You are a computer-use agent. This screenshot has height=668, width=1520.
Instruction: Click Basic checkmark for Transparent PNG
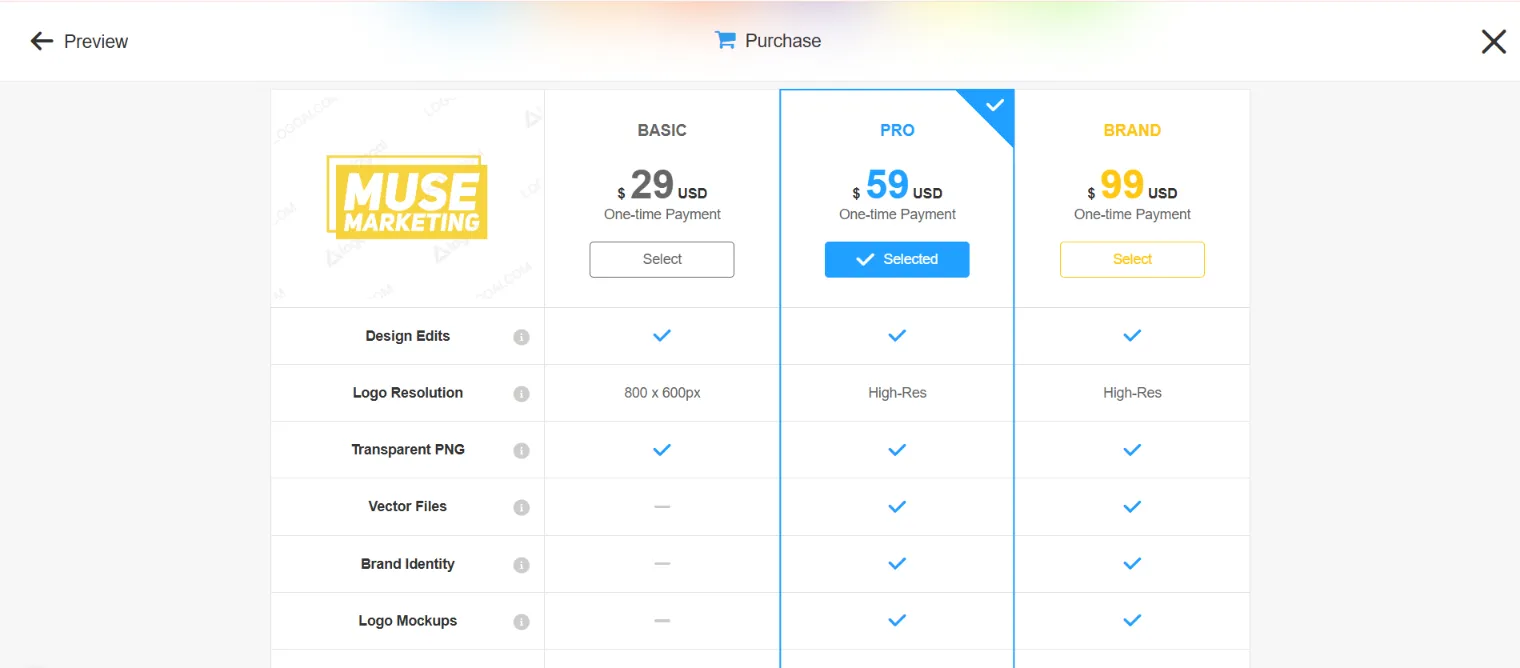point(662,450)
